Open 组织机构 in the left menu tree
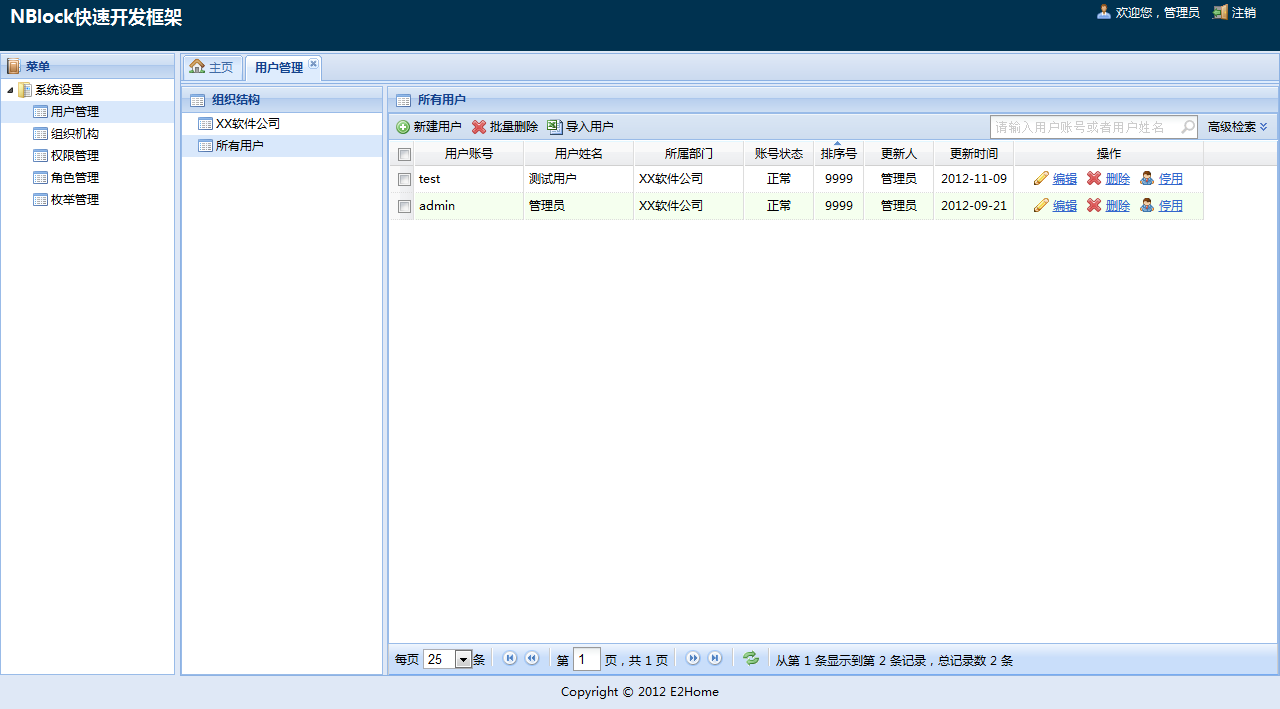 [75, 134]
